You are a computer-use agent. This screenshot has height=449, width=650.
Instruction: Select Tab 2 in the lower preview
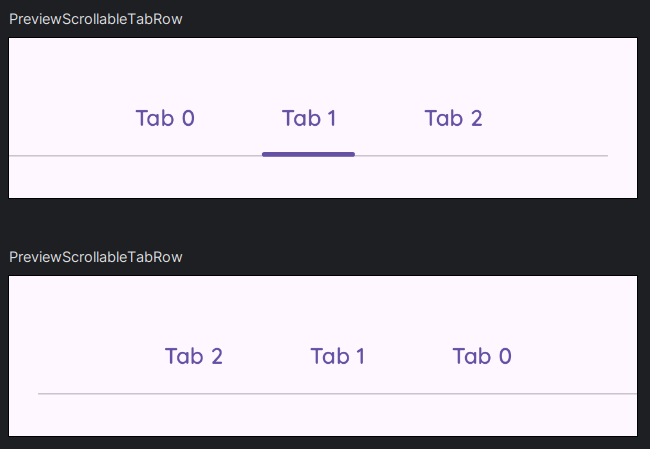click(x=194, y=356)
